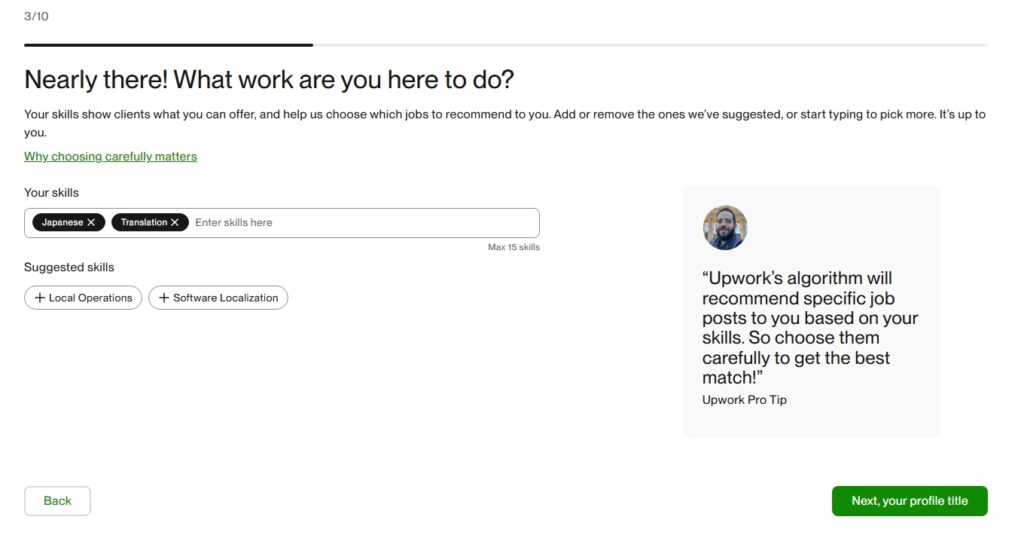Go back using the Back button

click(x=57, y=501)
